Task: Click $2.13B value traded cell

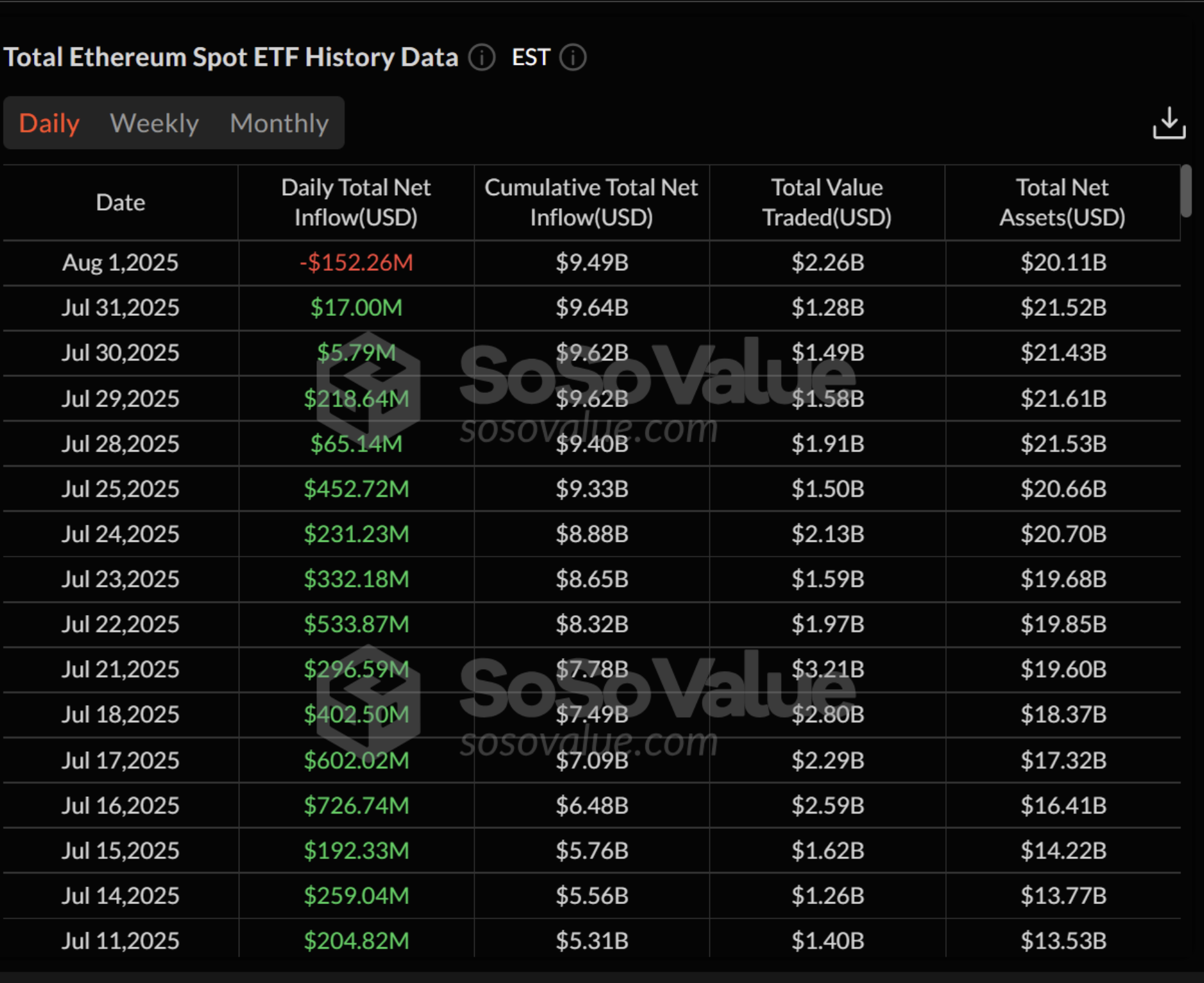Action: click(827, 534)
